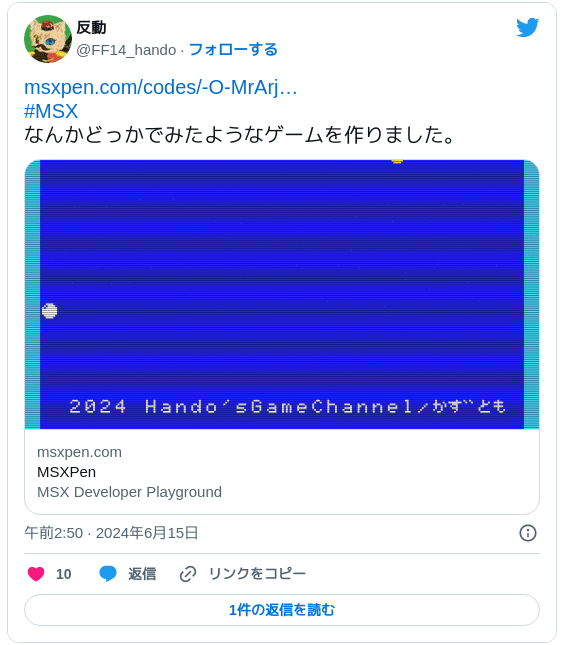Click the white ball in game preview
The width and height of the screenshot is (564, 645).
[x=49, y=311]
